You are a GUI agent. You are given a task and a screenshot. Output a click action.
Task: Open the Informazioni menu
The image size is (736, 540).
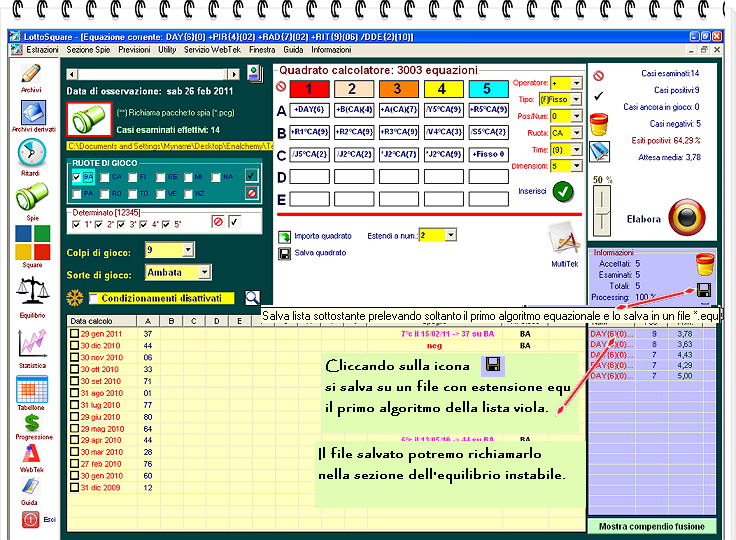click(331, 50)
